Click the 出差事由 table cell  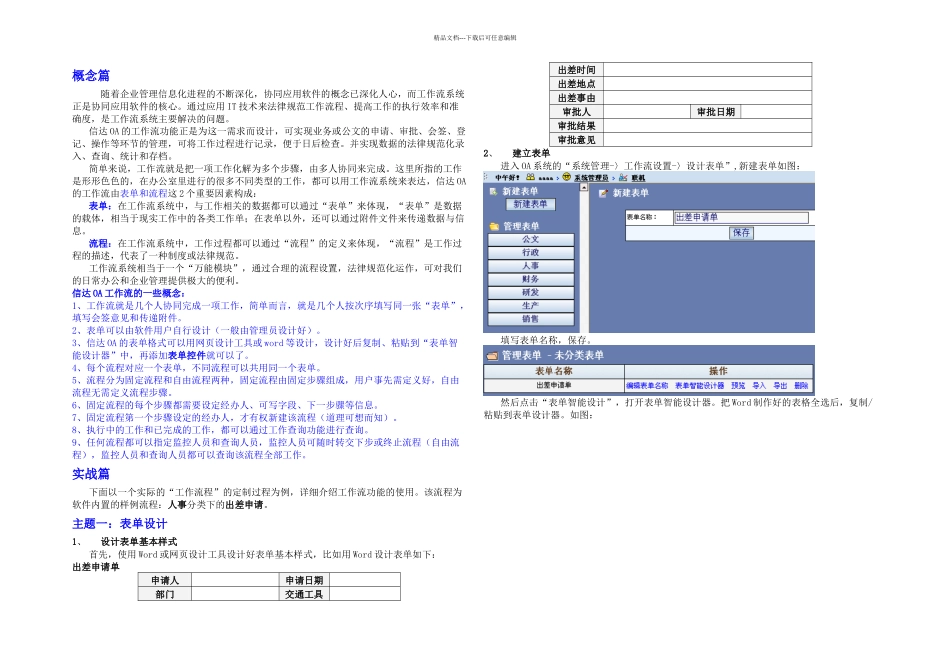click(576, 98)
